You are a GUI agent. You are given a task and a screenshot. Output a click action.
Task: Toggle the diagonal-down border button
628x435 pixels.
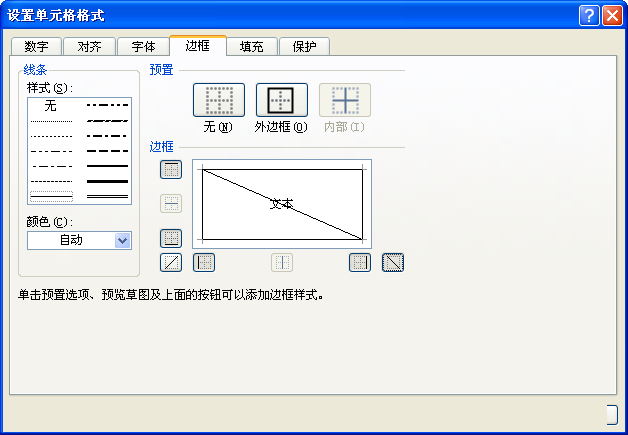click(393, 263)
